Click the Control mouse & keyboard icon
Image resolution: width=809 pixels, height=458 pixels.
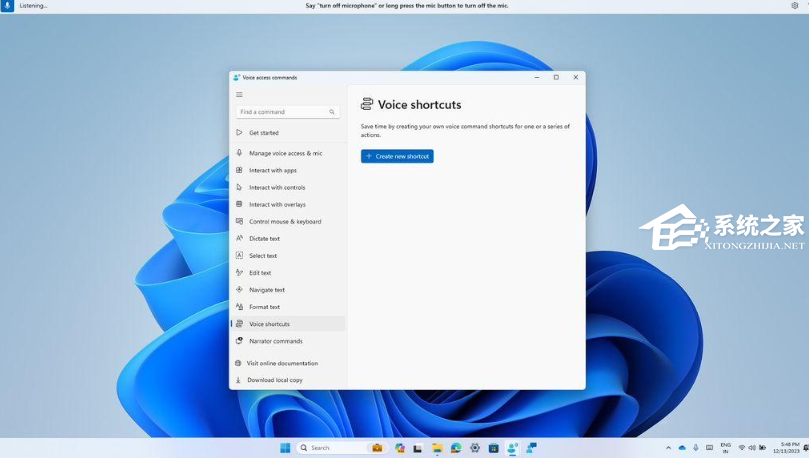point(239,221)
